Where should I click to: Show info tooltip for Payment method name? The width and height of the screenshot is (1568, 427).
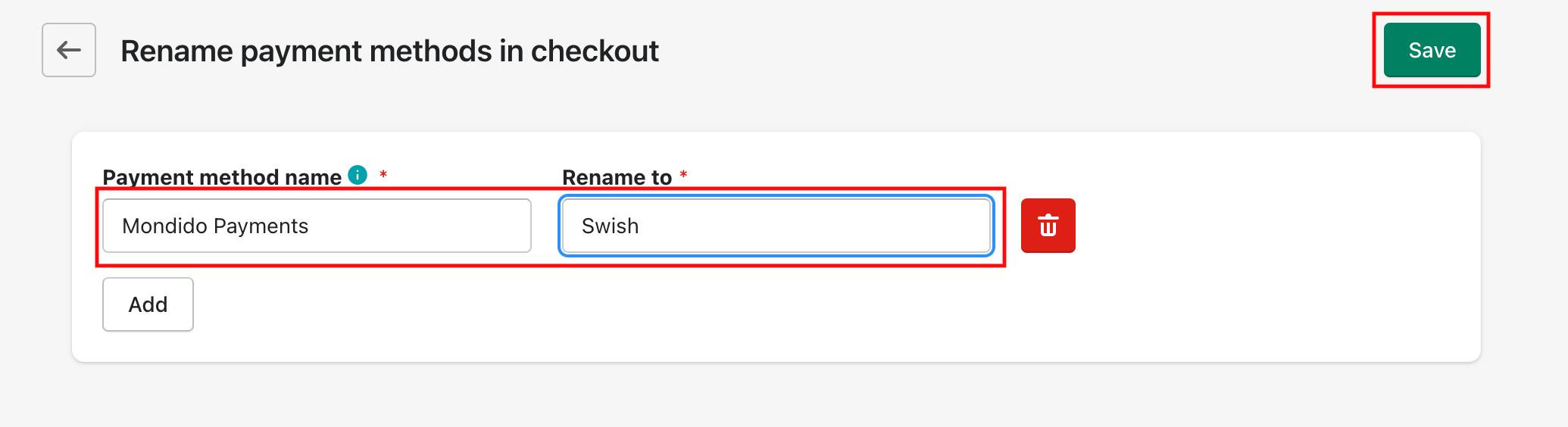click(358, 175)
